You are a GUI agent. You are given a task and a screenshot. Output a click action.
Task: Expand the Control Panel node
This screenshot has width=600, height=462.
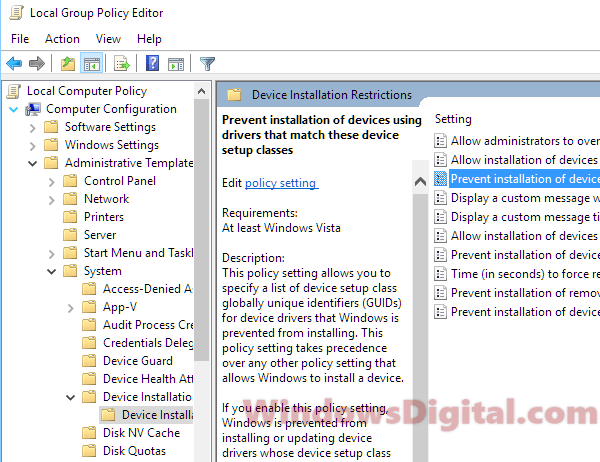click(52, 181)
